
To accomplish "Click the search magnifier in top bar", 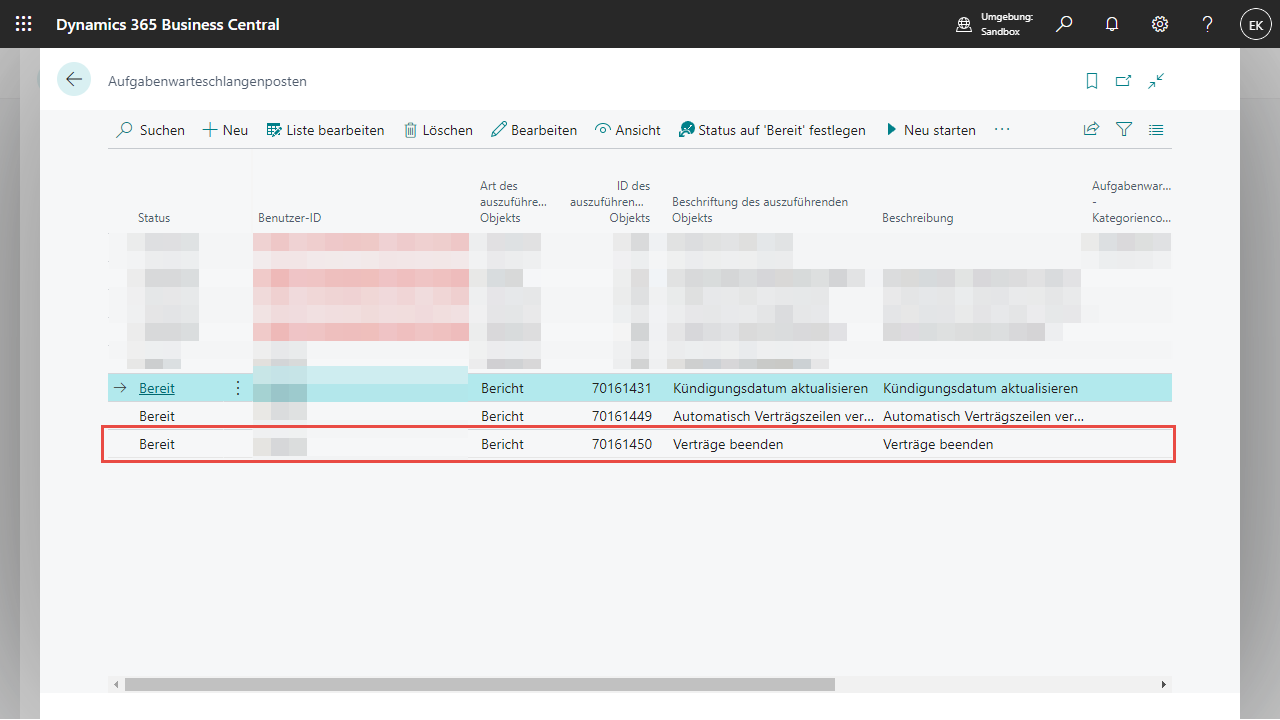I will [1064, 24].
